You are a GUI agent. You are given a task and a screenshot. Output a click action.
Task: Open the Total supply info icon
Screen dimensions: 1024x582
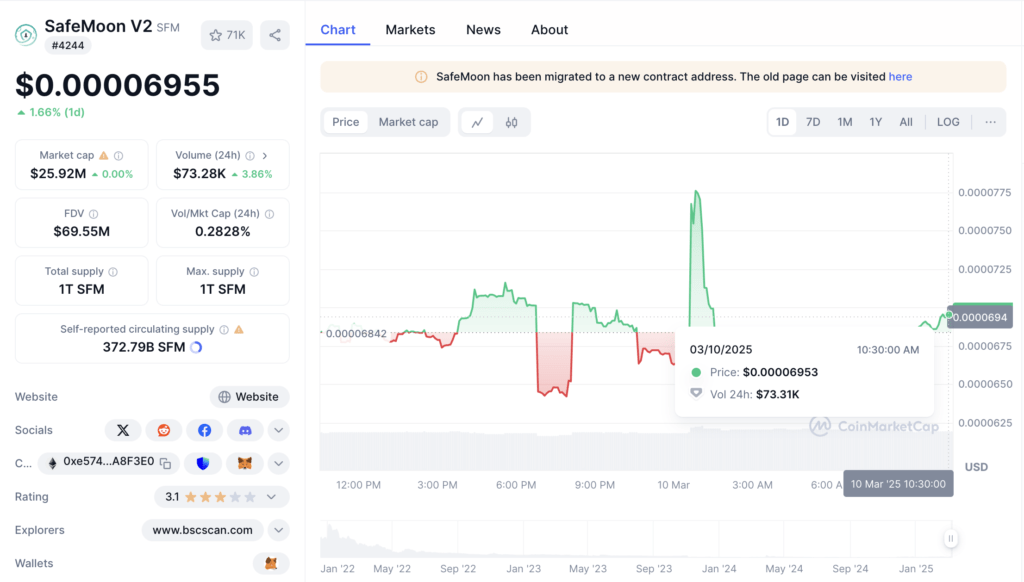(113, 272)
